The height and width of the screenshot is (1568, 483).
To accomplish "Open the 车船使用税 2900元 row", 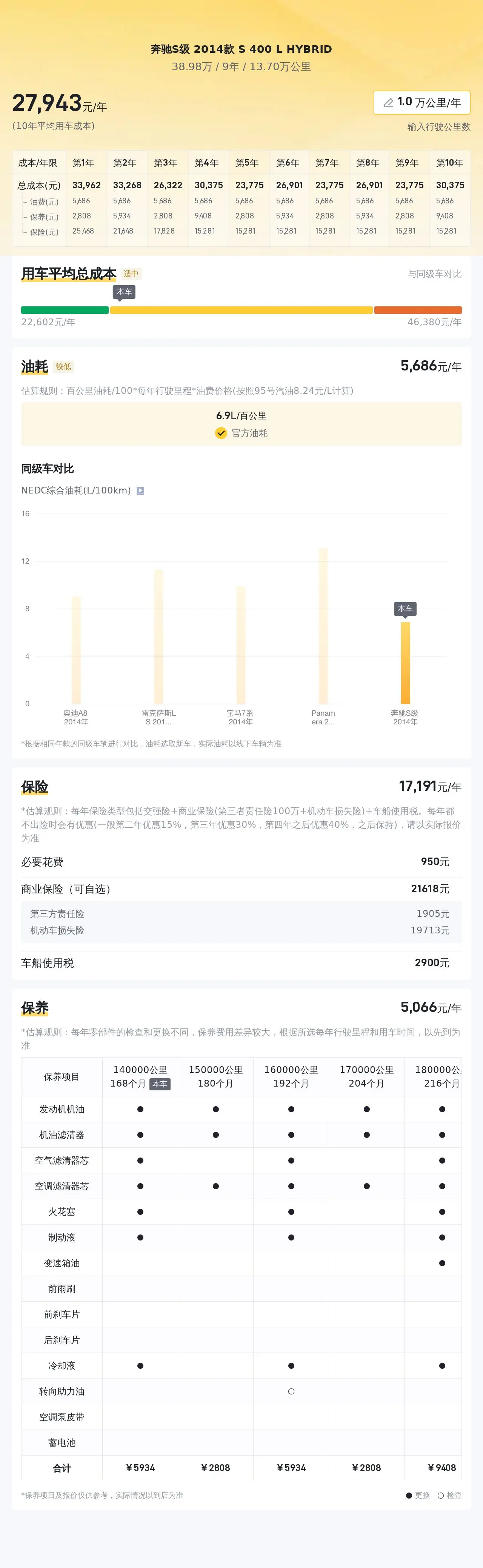I will [241, 963].
